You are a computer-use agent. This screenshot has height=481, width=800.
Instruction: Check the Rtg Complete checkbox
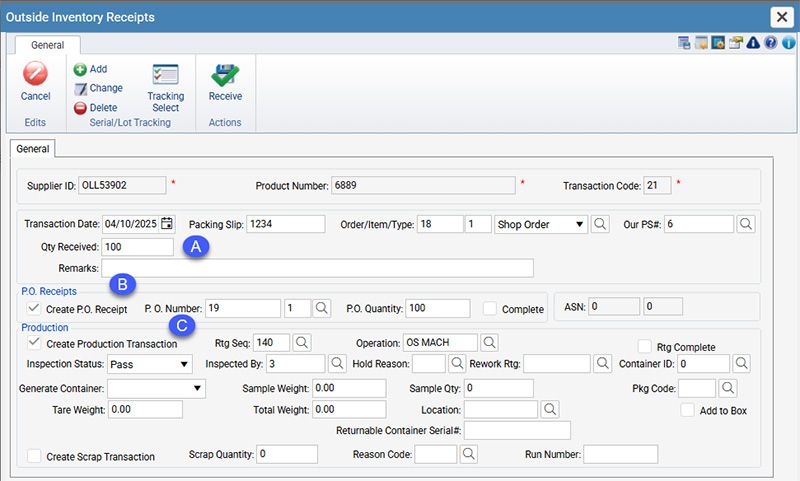(645, 346)
